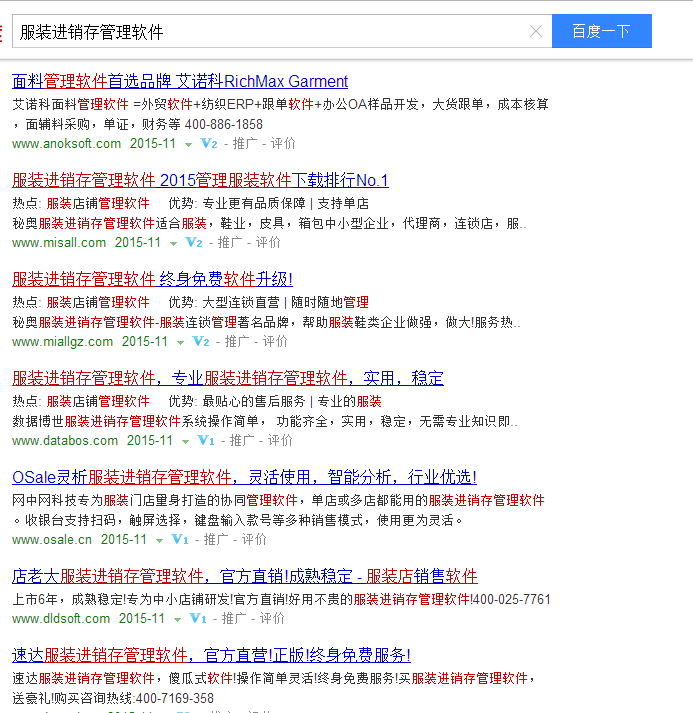This screenshot has height=713, width=693.
Task: Expand the dropdown arrow beside www.miallgz.com
Action: [181, 342]
